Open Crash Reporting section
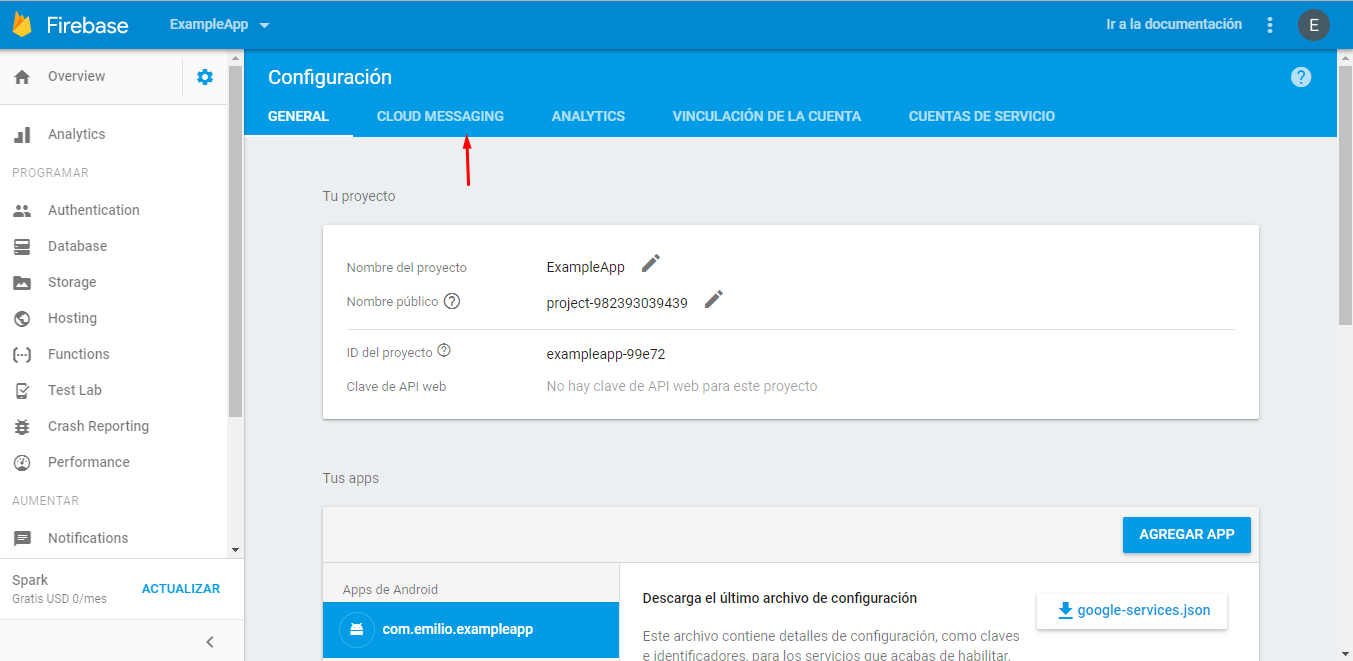This screenshot has height=661, width=1353. pyautogui.click(x=98, y=426)
